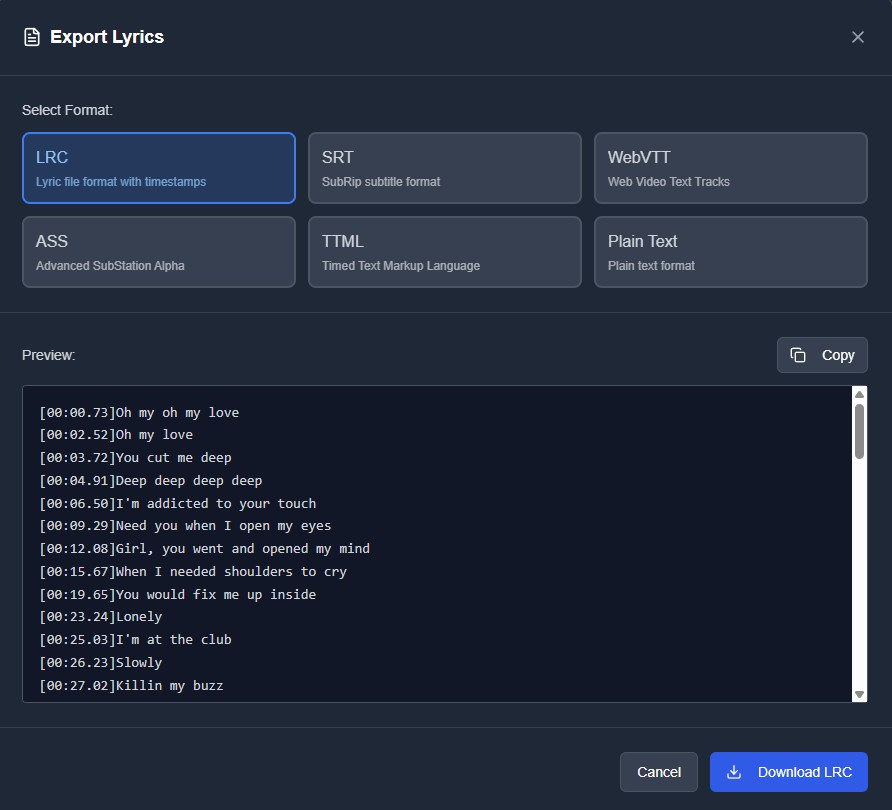This screenshot has height=810, width=892.
Task: Click the download arrow icon
Action: pos(734,772)
